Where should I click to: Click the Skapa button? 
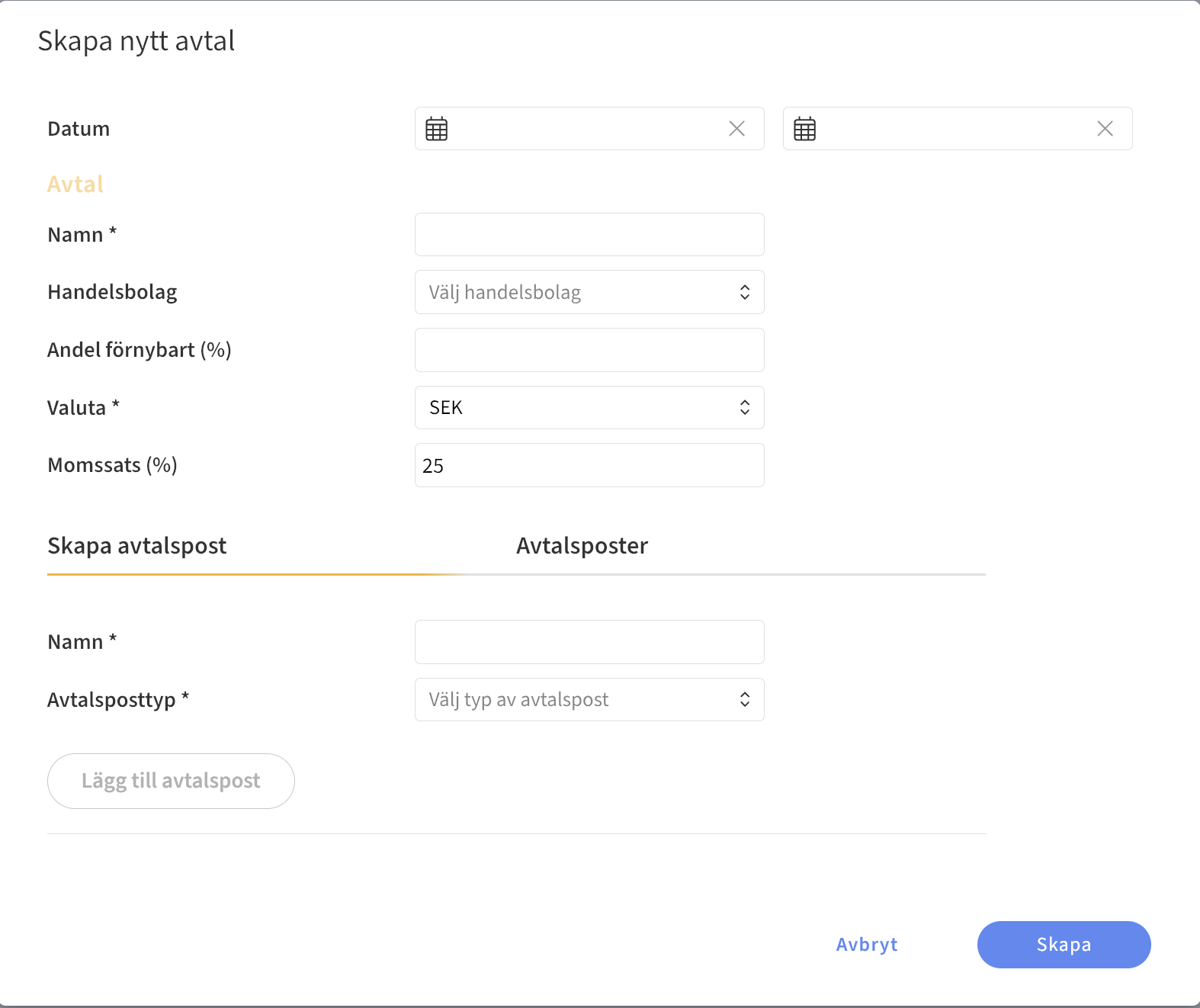coord(1064,945)
